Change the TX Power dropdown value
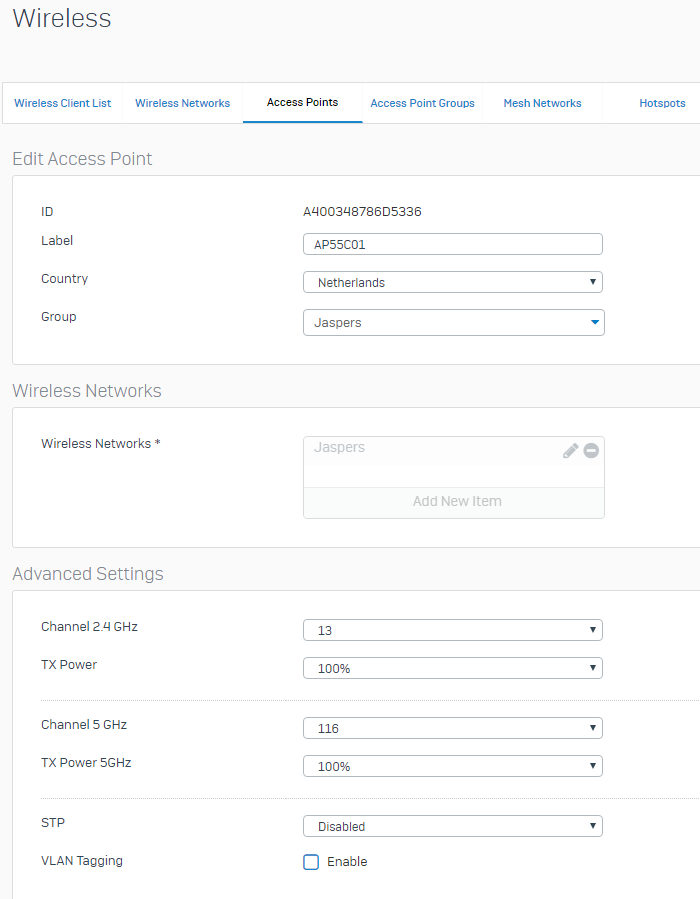Viewport: 700px width, 899px height. coord(452,668)
